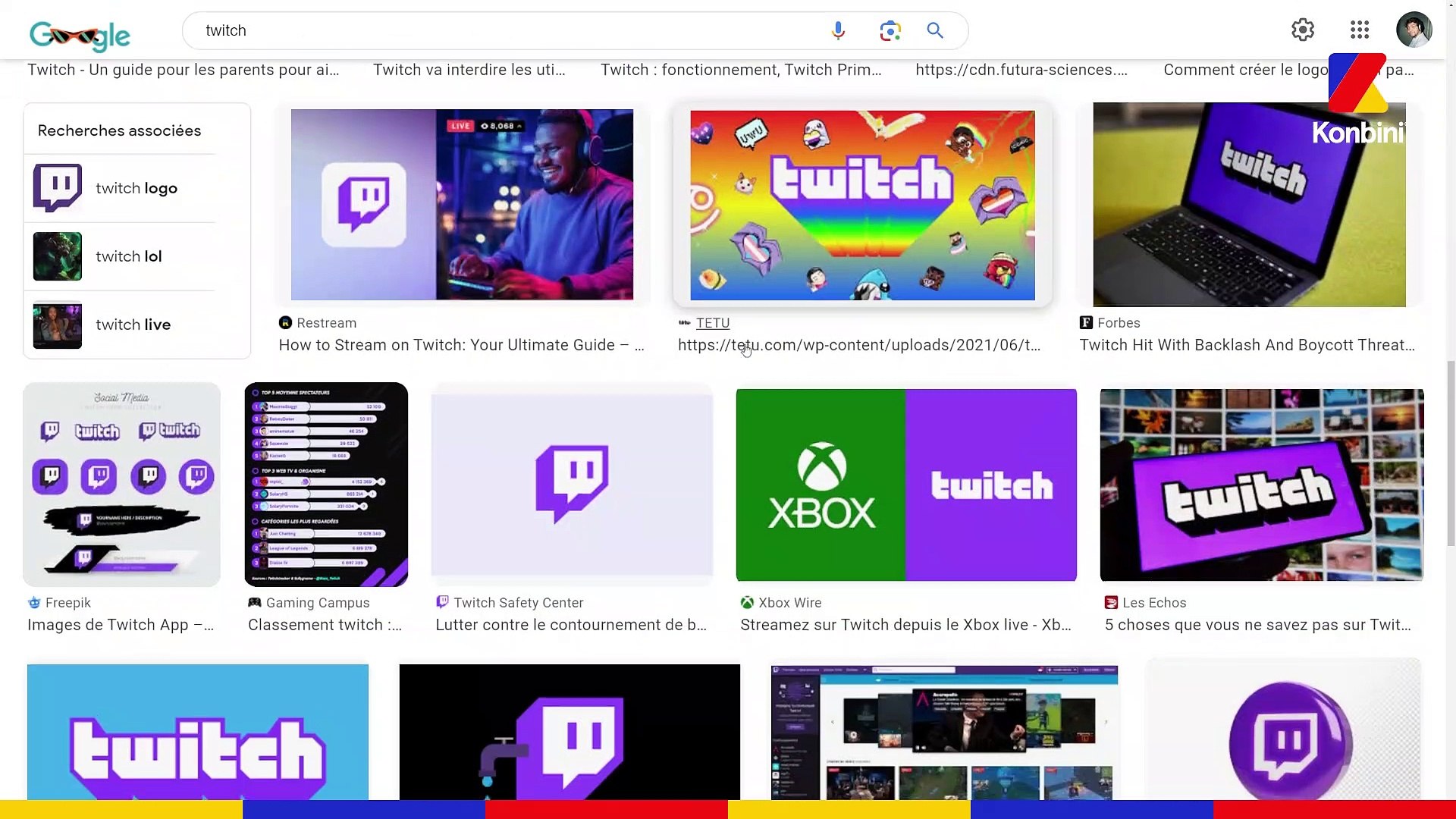Click the Restream source link
The image size is (1456, 819).
click(x=326, y=323)
